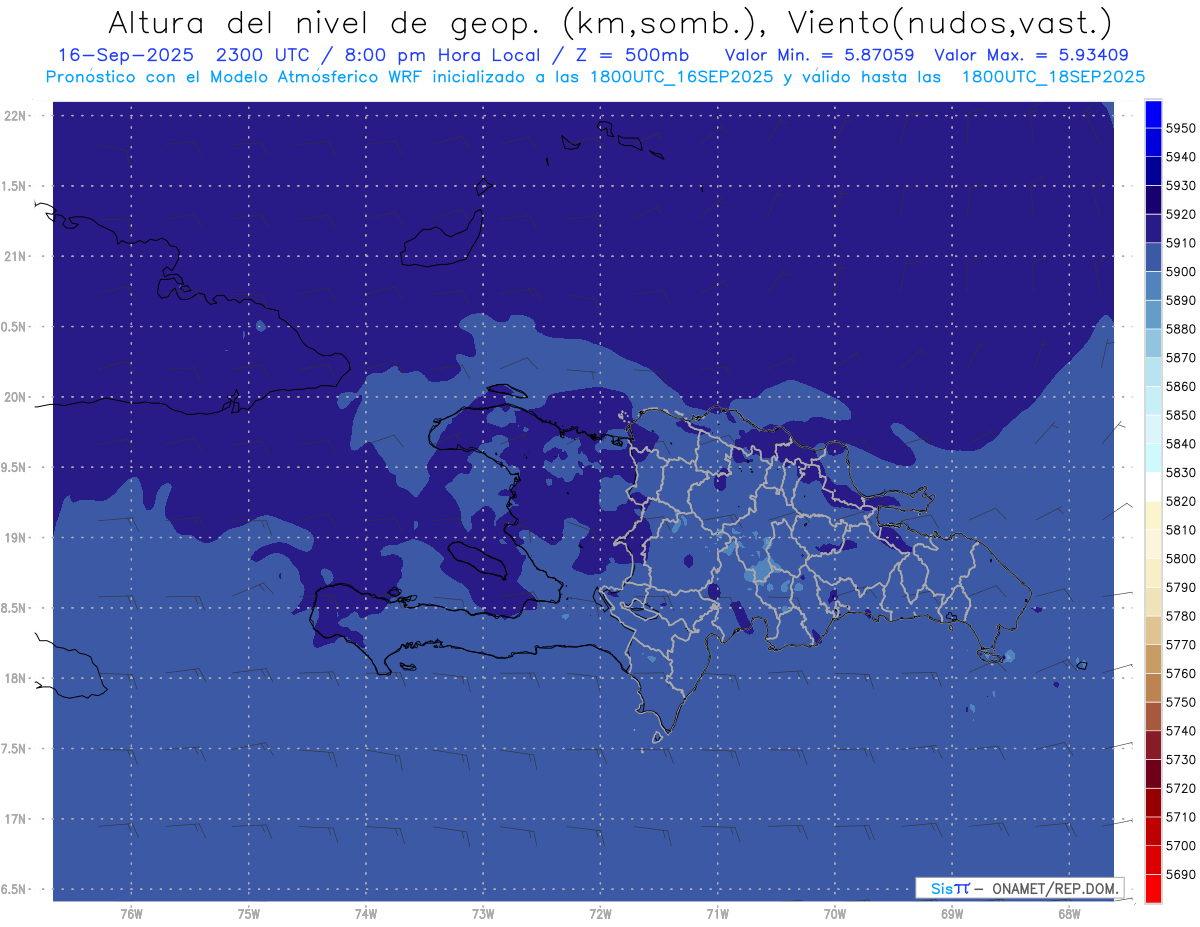The image size is (1200, 927).
Task: Click the SisPI ONAMET/REP.DOM. label
Action: [x=1019, y=888]
